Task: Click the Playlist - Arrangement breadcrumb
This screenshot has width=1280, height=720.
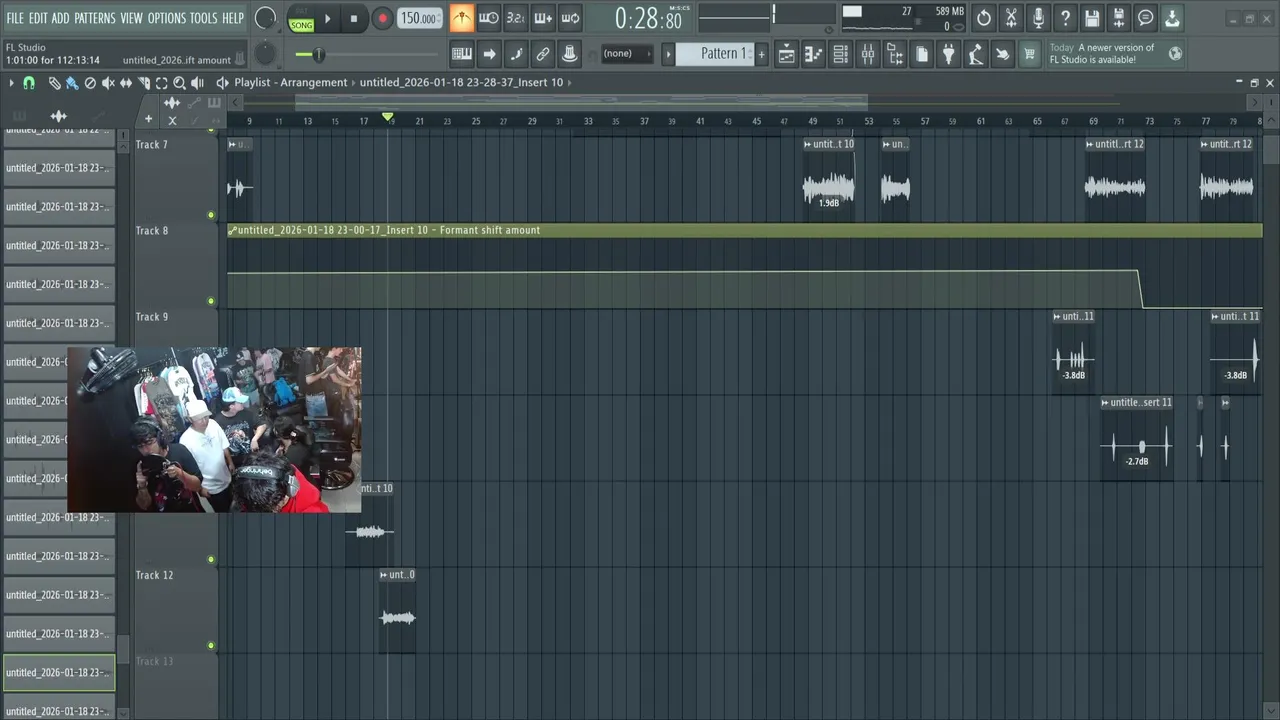Action: [x=291, y=83]
